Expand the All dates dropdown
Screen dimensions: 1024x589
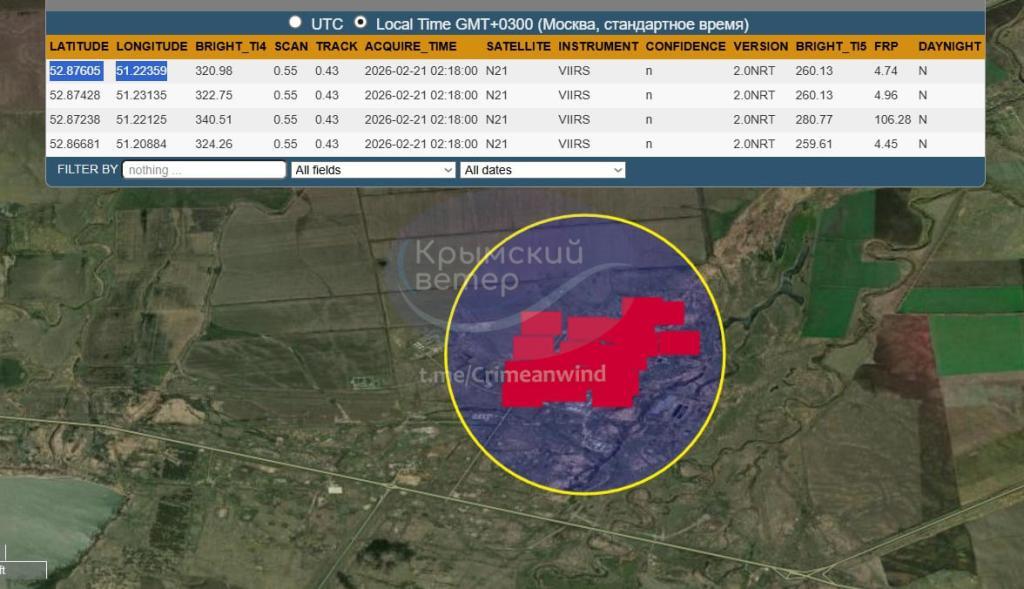coord(542,170)
